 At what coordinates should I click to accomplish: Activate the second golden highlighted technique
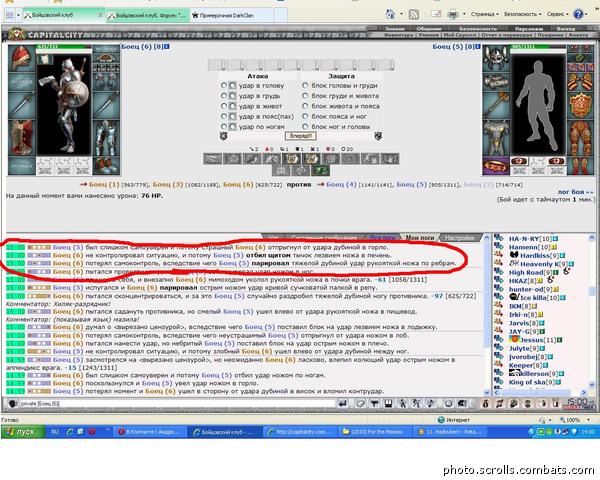(311, 158)
